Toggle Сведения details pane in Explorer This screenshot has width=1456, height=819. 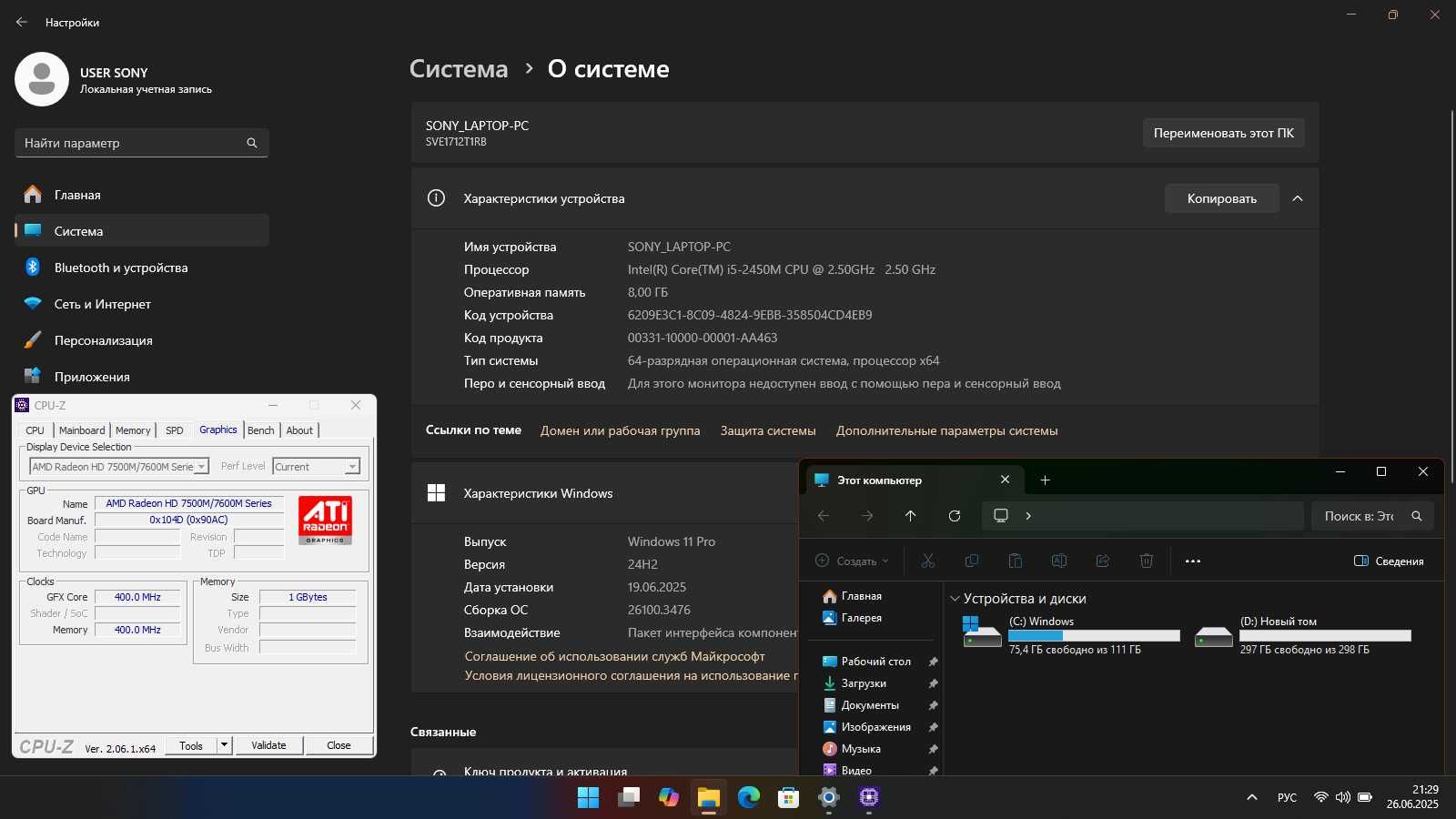pyautogui.click(x=1389, y=561)
